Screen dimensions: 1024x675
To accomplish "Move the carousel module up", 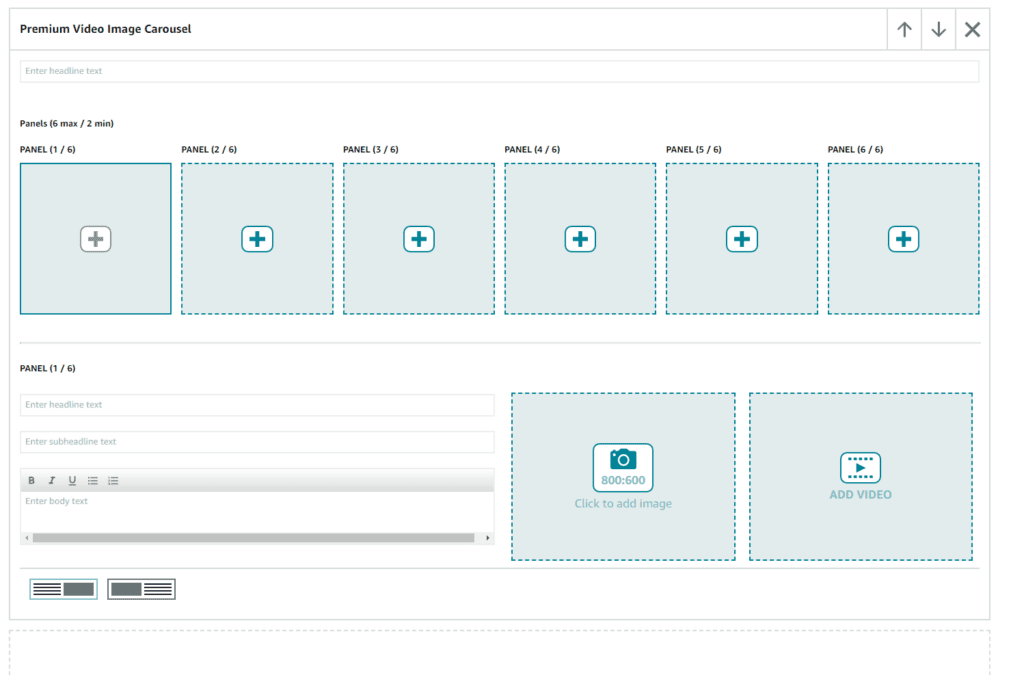I will pos(904,29).
